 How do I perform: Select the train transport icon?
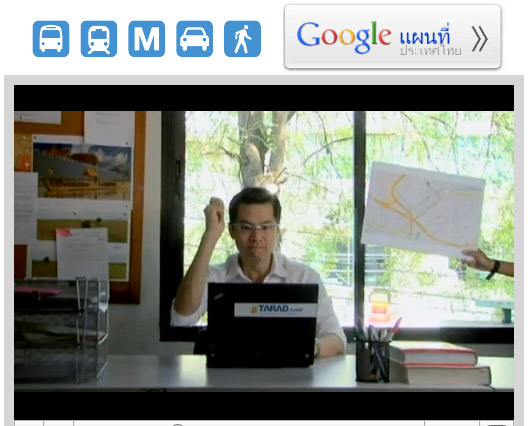pos(99,39)
